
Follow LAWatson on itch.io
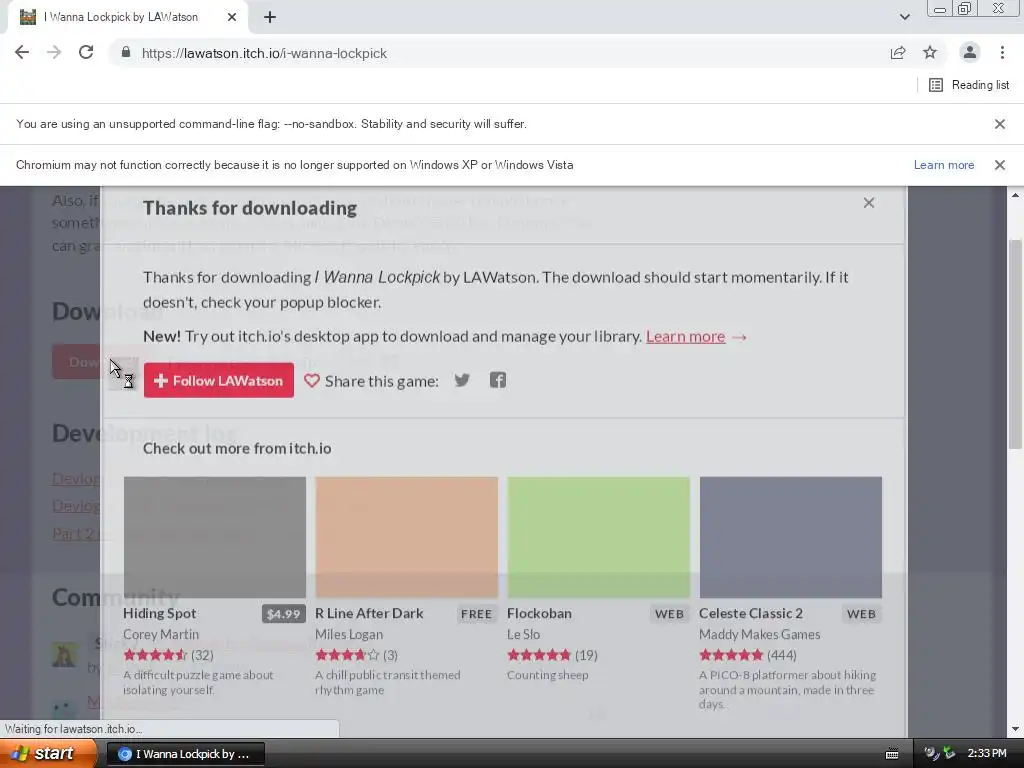click(x=219, y=380)
